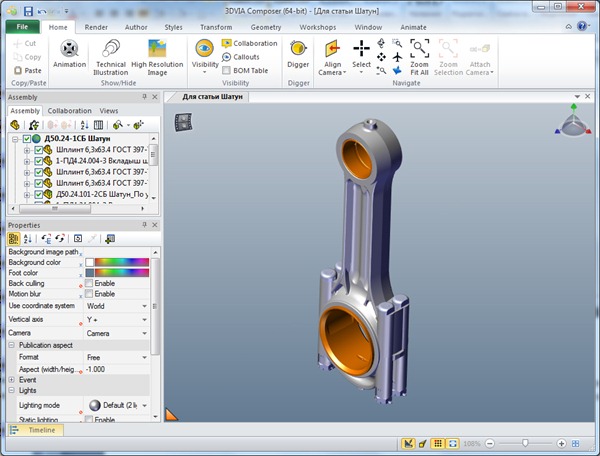Enable Back culling checkbox

click(89, 283)
